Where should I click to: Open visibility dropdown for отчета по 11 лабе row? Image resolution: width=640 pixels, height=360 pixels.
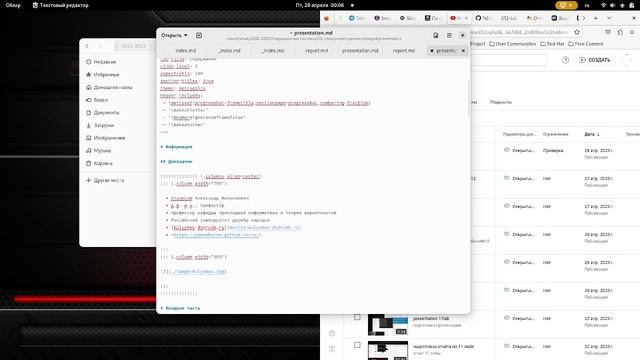pyautogui.click(x=523, y=347)
